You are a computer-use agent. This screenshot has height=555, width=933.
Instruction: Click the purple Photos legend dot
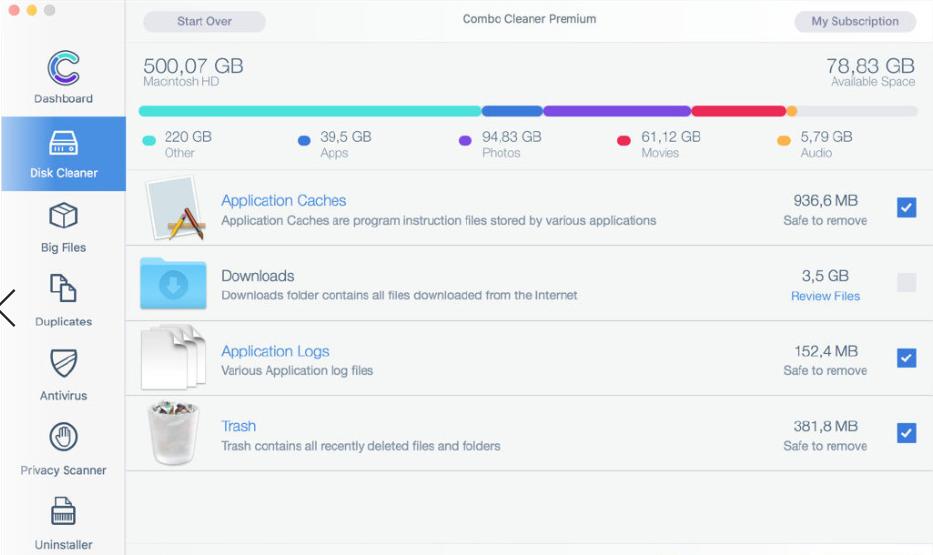(465, 141)
